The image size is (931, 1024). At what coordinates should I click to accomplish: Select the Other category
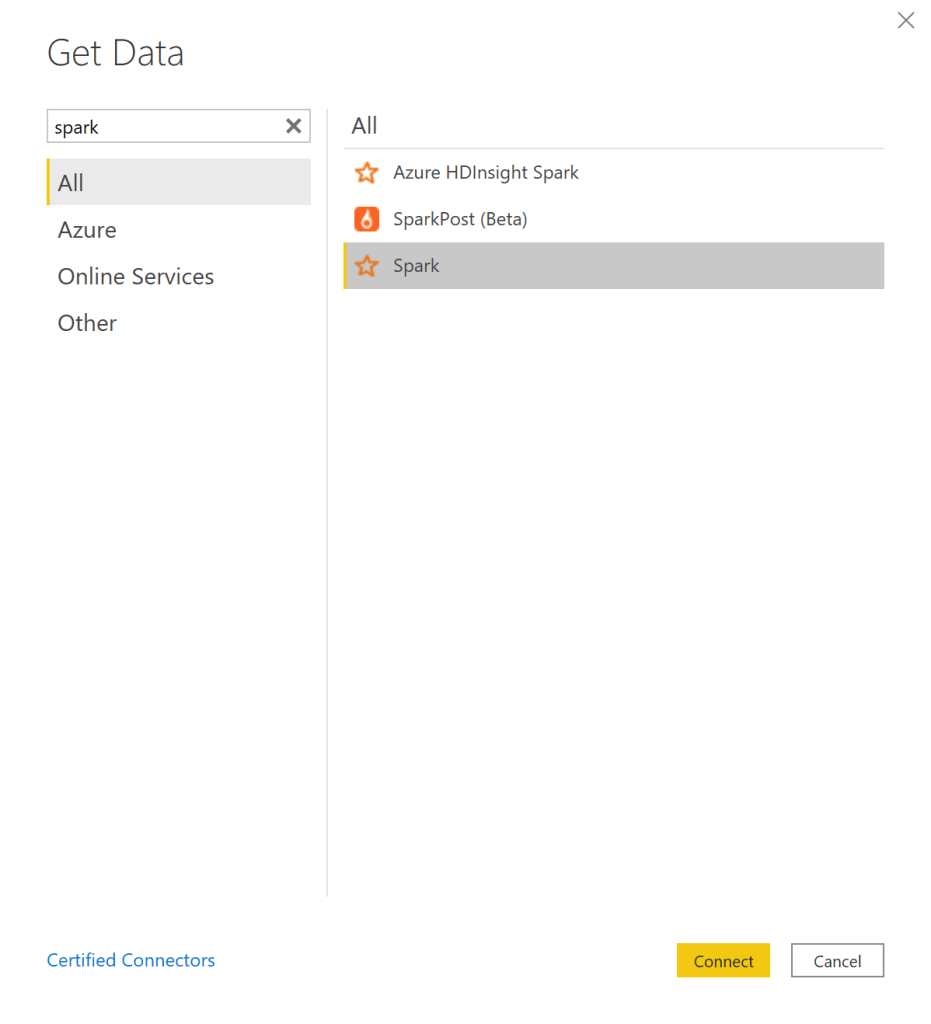click(86, 322)
